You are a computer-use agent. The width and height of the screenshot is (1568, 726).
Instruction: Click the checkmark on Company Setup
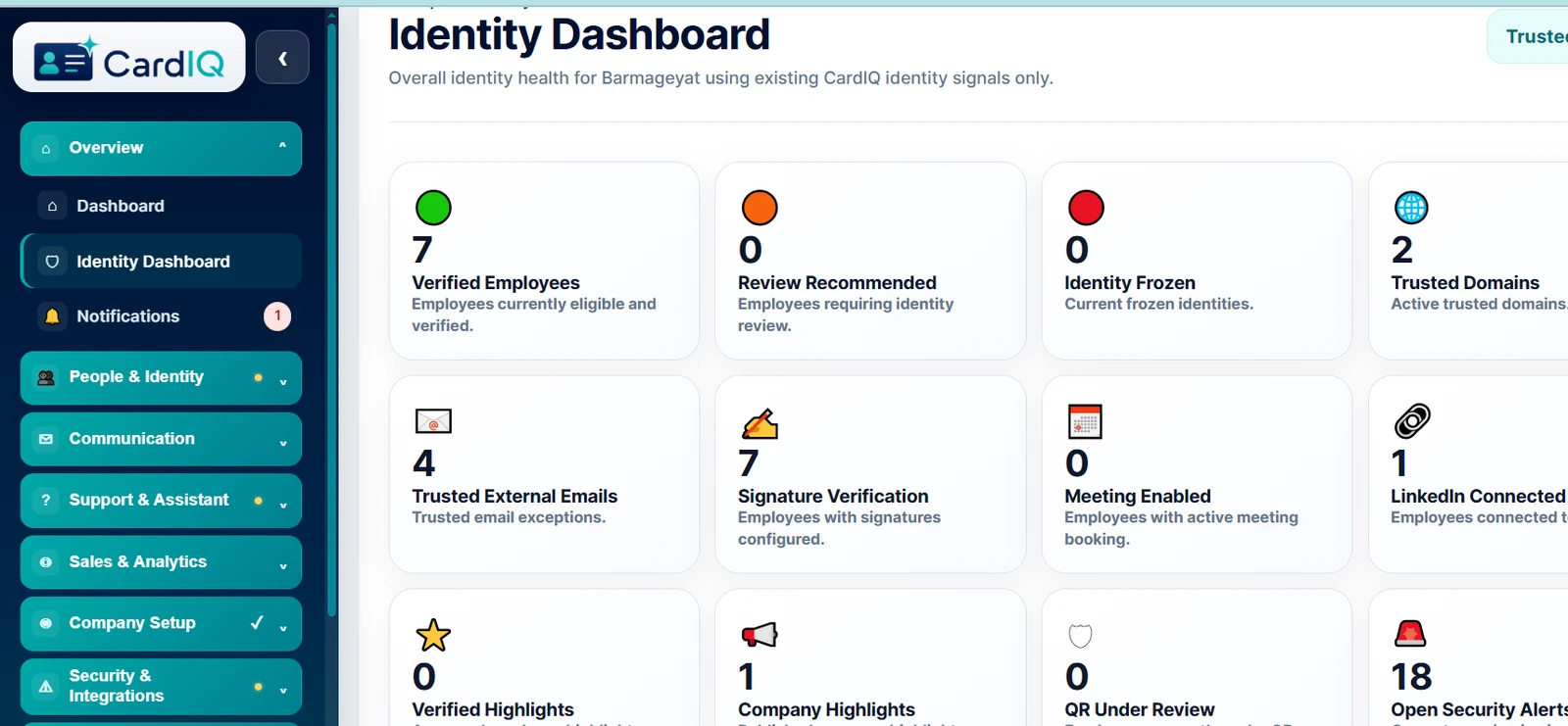coord(257,622)
